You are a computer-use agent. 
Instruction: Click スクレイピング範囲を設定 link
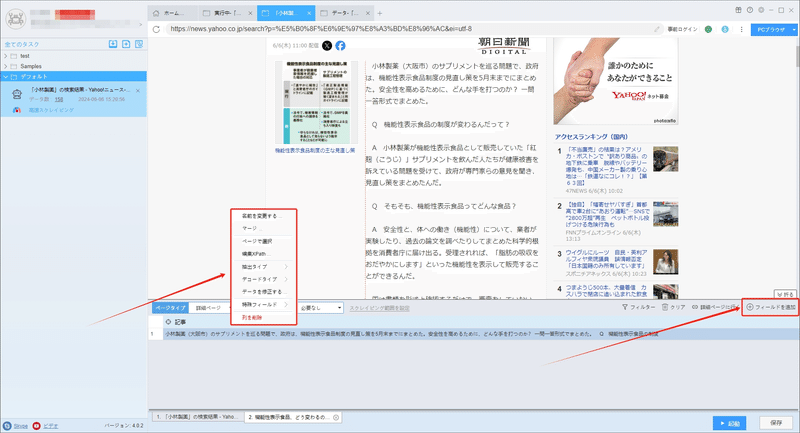(379, 308)
